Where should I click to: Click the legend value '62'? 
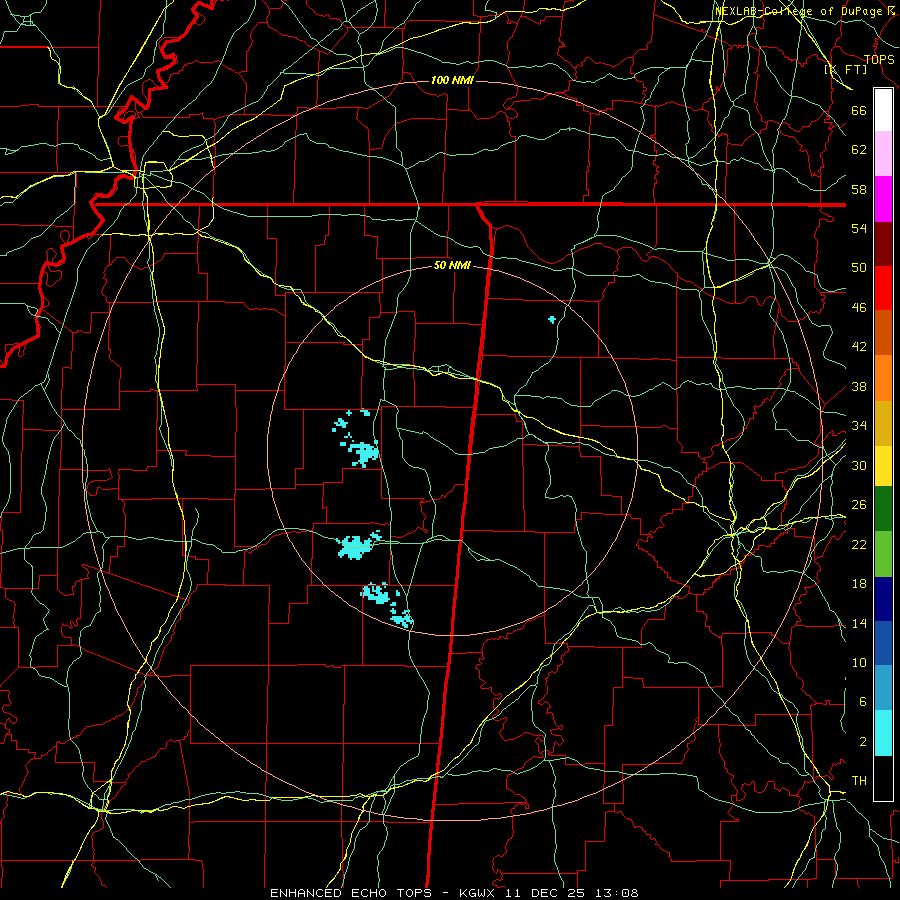(x=859, y=150)
